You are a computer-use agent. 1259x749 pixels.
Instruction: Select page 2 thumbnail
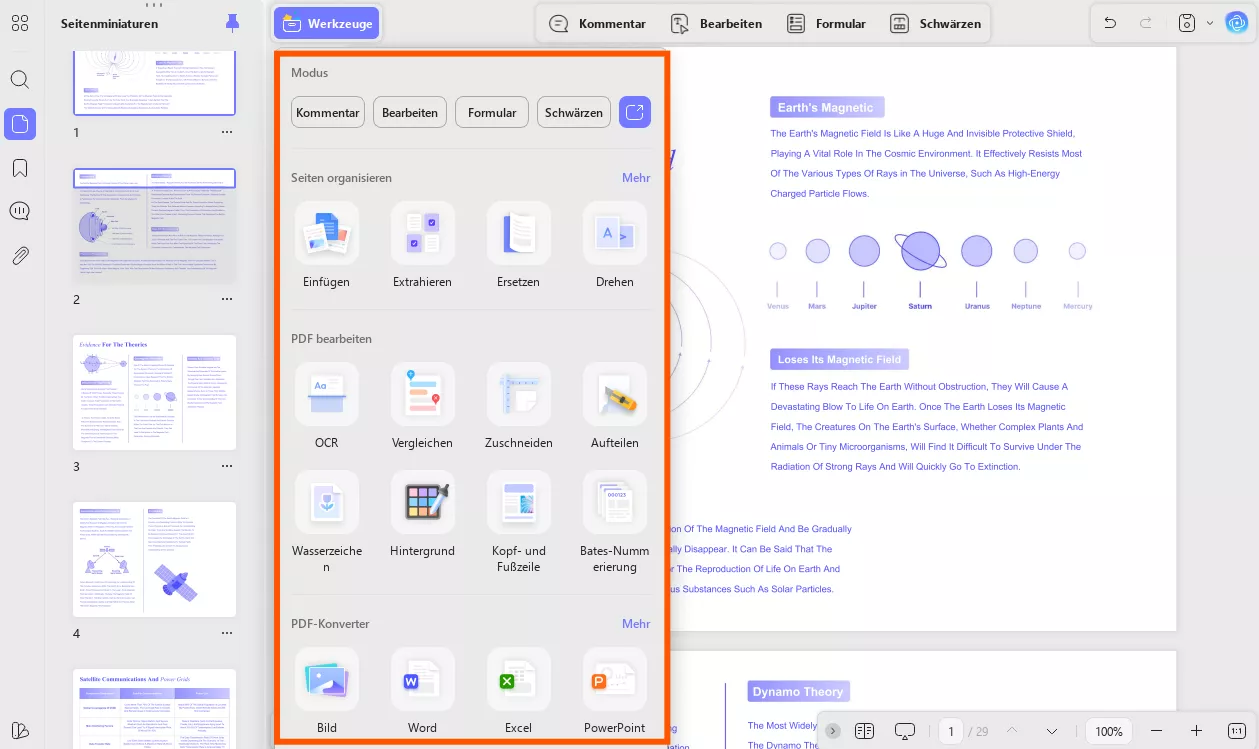[155, 226]
